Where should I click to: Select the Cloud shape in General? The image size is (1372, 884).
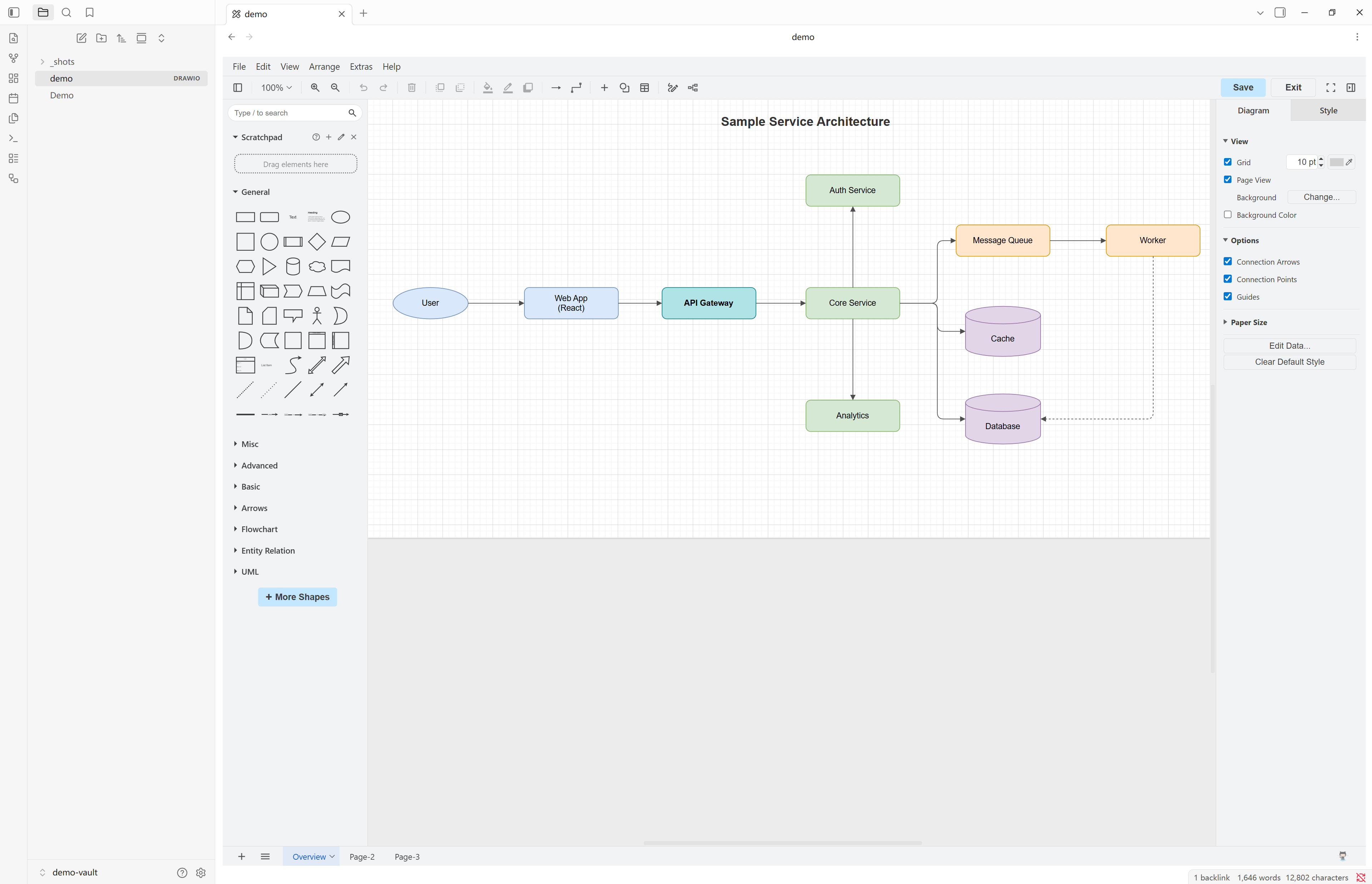[317, 266]
